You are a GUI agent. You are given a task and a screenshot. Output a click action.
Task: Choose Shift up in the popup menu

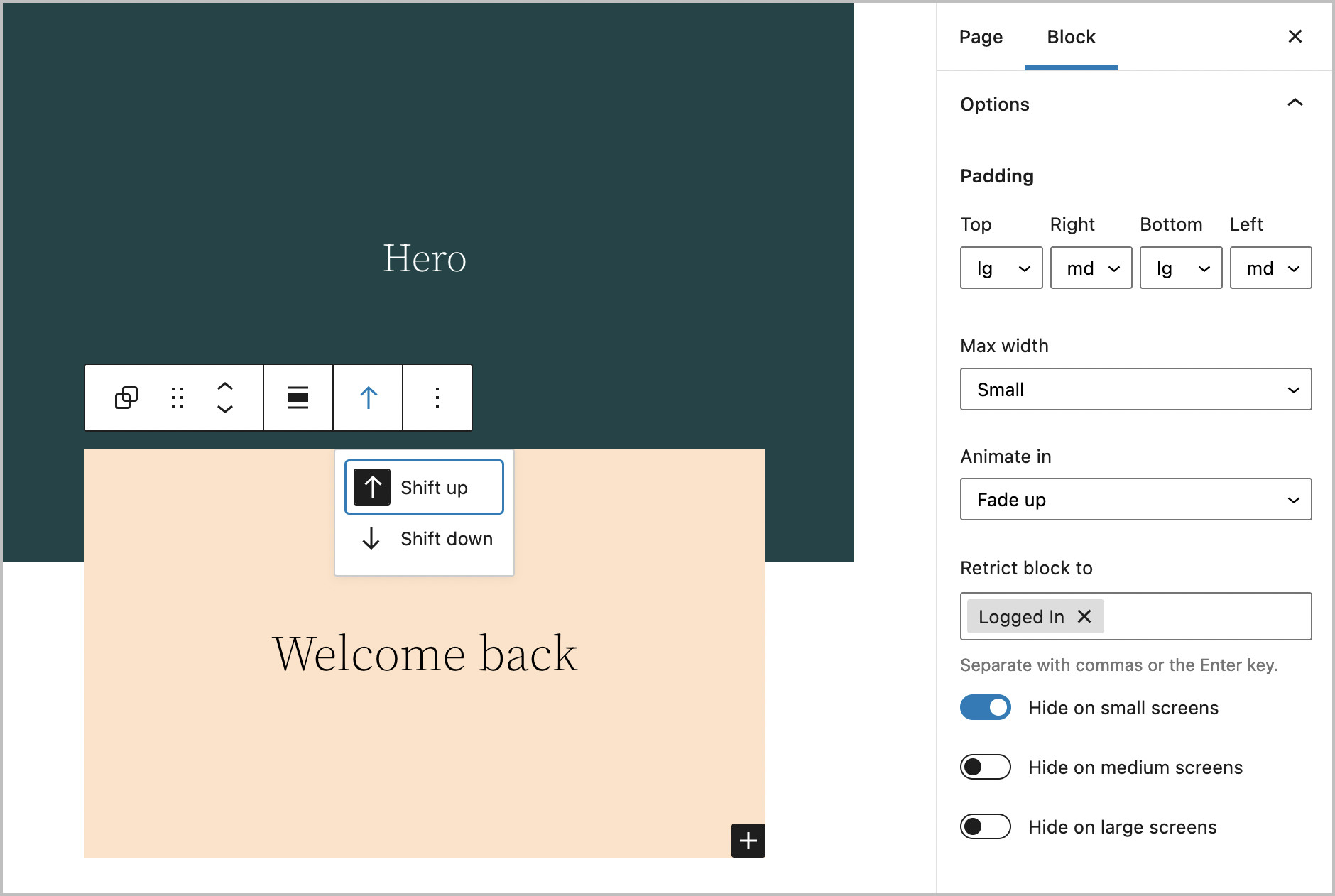[x=425, y=488]
